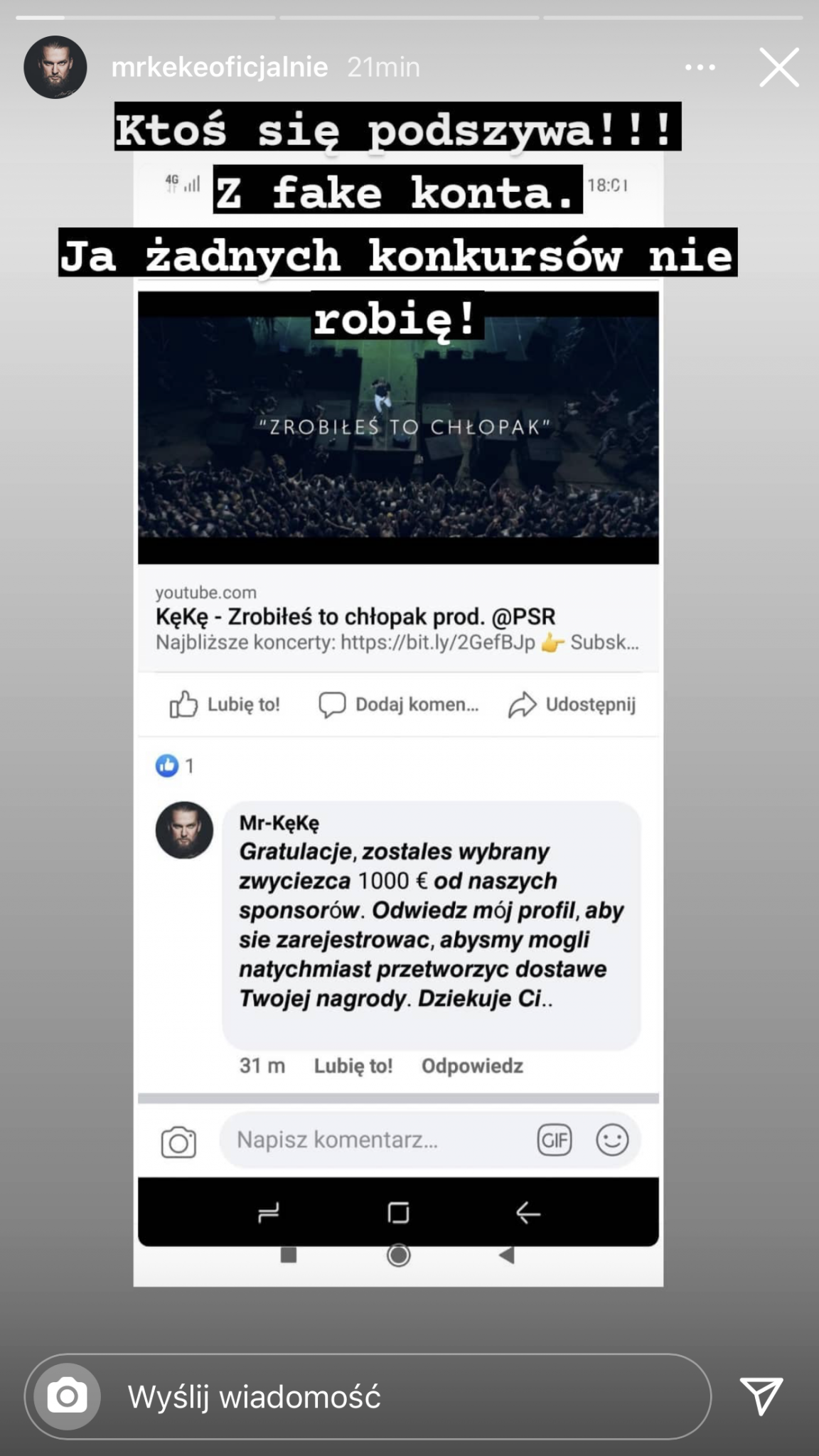Like the comment via Lubię to!
819x1456 pixels.
tap(353, 1066)
